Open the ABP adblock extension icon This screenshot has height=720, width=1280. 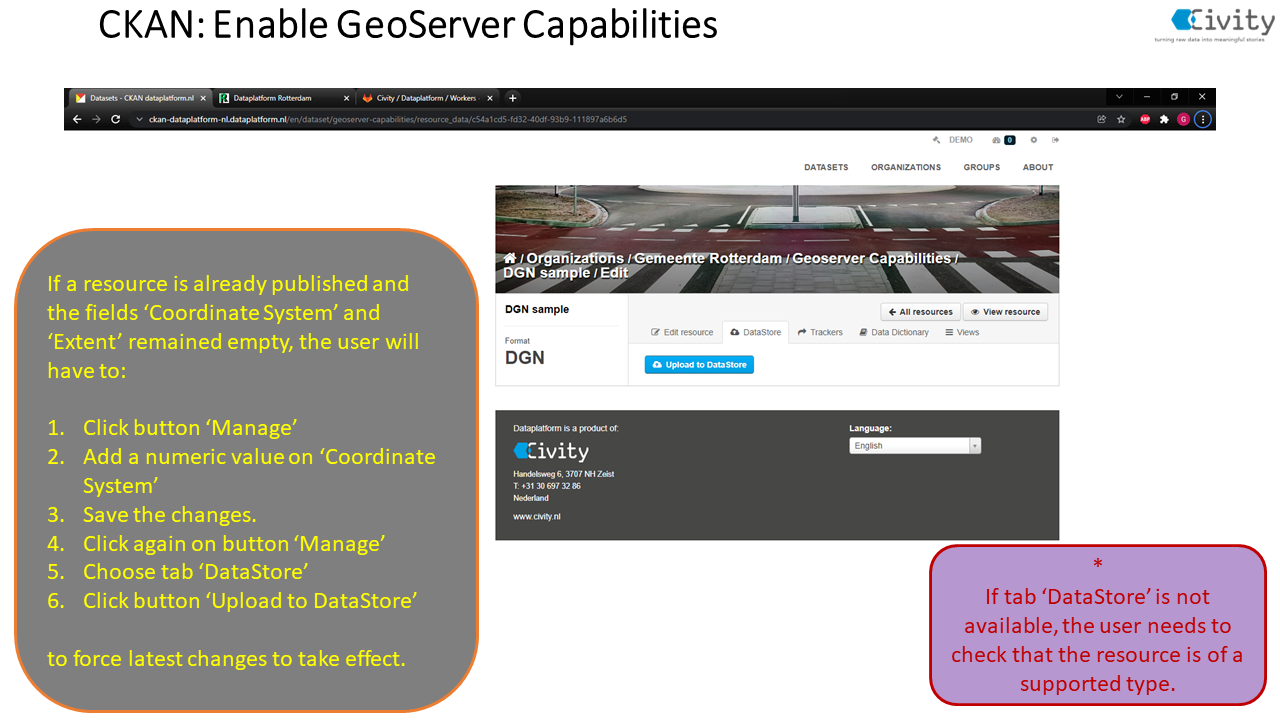point(1145,119)
